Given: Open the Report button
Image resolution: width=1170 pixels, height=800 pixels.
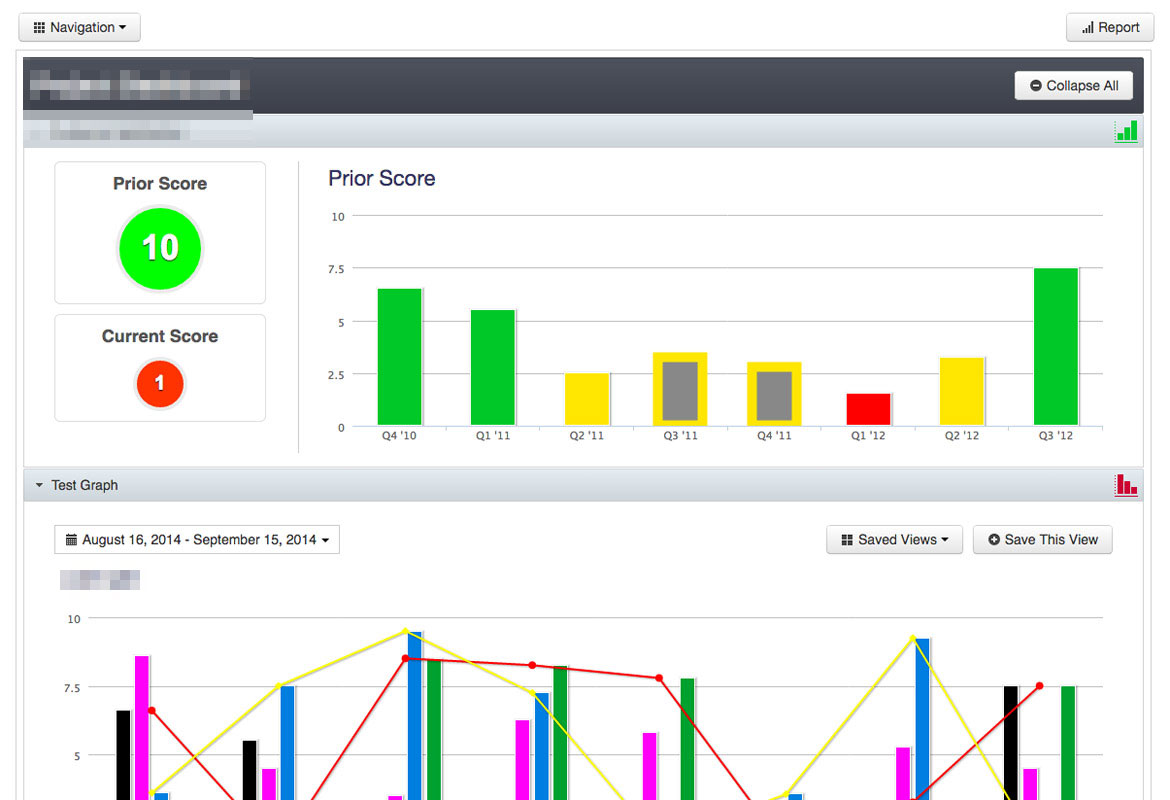Looking at the screenshot, I should point(1110,28).
